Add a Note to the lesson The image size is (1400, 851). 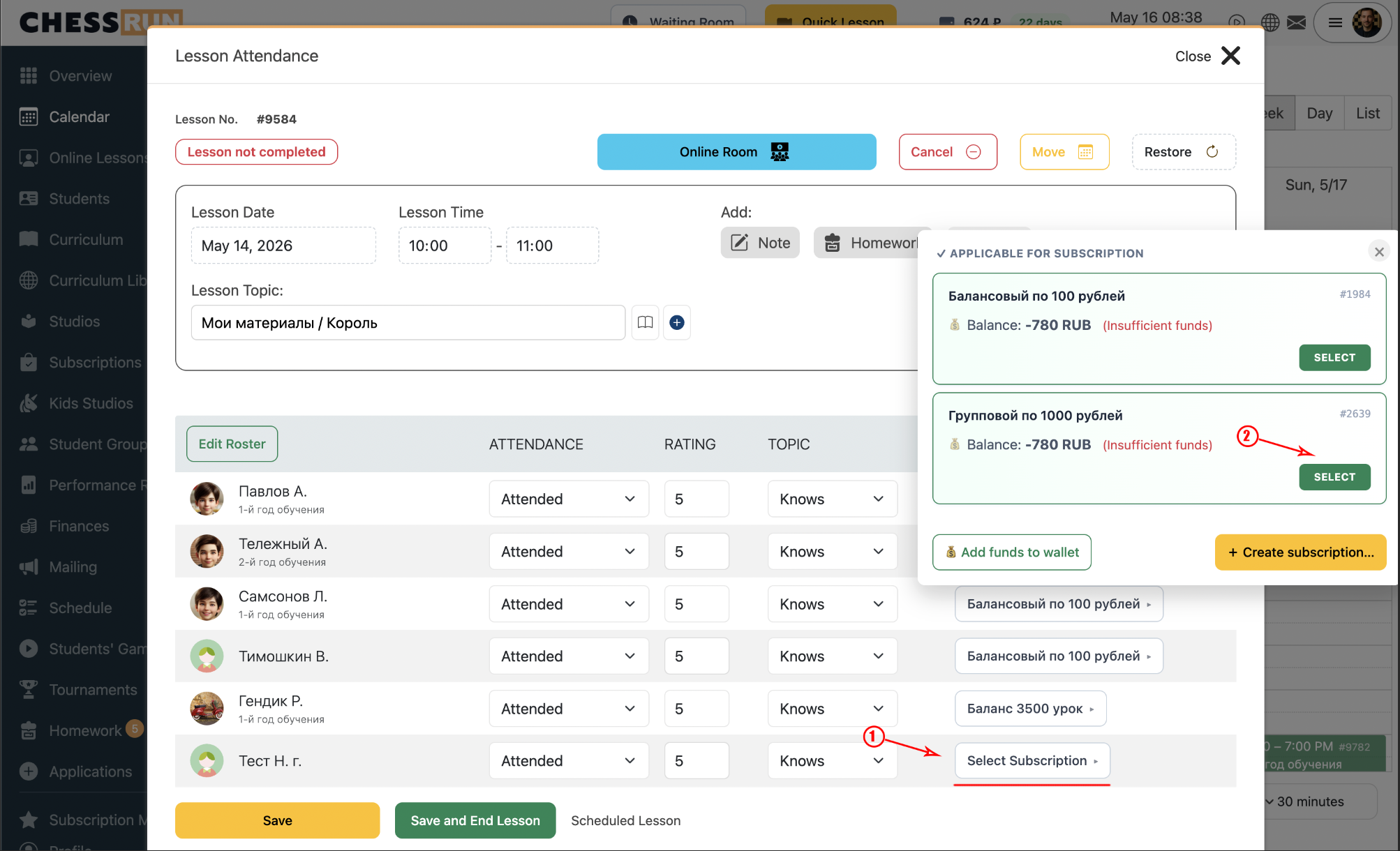pos(760,243)
